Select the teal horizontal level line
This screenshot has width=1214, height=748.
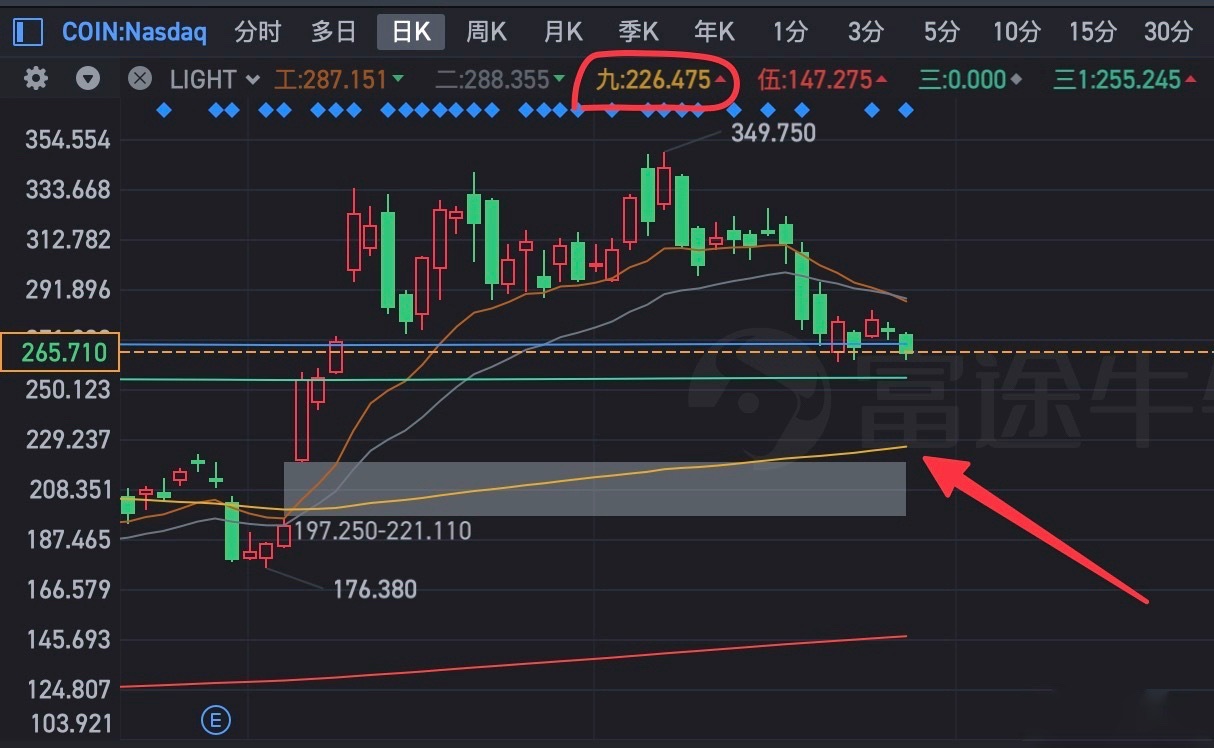tap(513, 379)
